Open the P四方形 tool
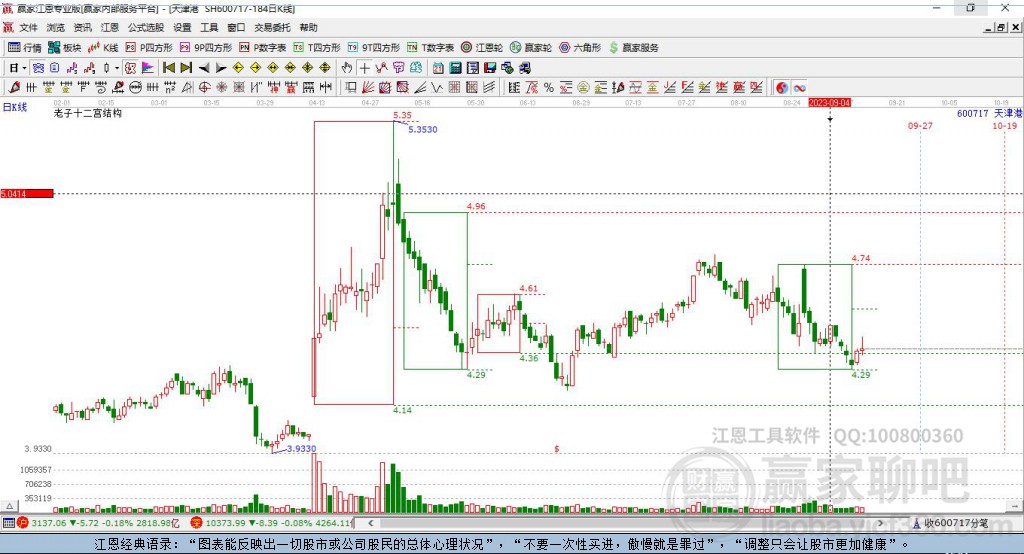The width and height of the screenshot is (1024, 554). [x=149, y=48]
